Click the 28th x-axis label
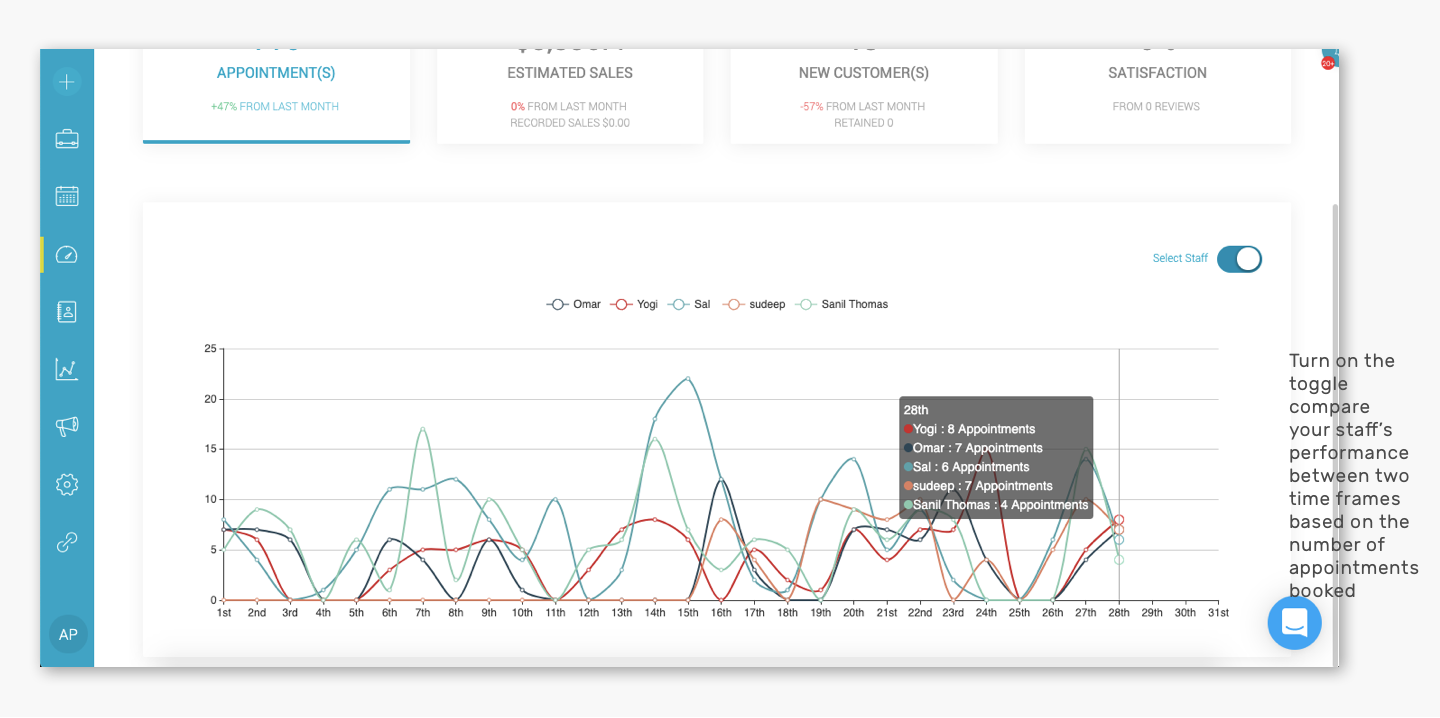Screen dimensions: 1440x718 point(1119,613)
